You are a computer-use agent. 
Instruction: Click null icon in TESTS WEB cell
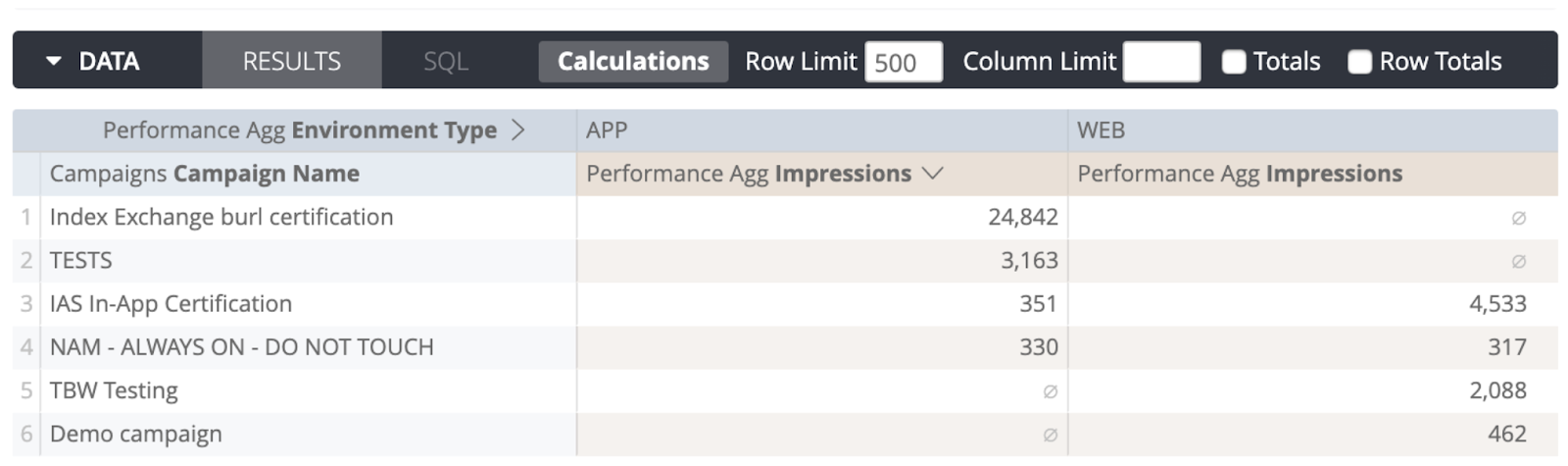[1518, 261]
